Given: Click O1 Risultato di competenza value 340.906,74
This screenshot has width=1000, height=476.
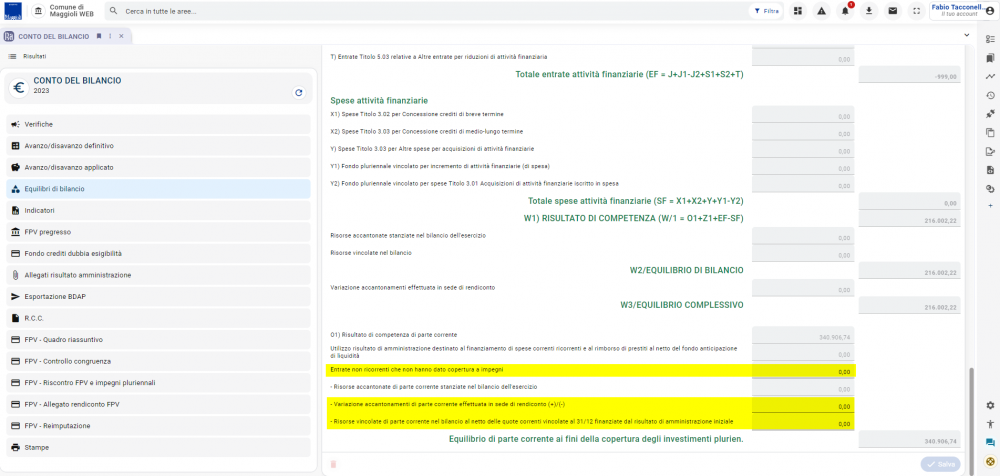Looking at the screenshot, I should (803, 336).
